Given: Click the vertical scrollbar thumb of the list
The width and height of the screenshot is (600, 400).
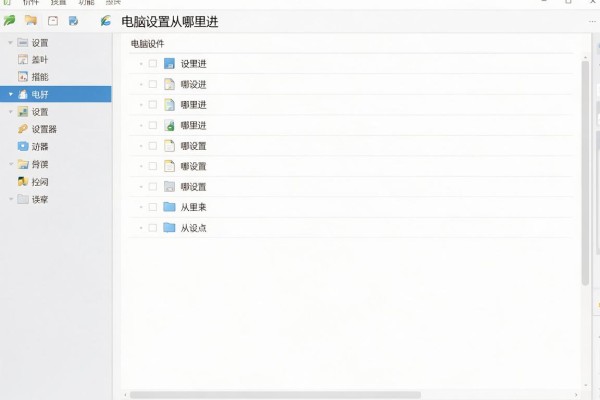Looking at the screenshot, I should tap(585, 173).
